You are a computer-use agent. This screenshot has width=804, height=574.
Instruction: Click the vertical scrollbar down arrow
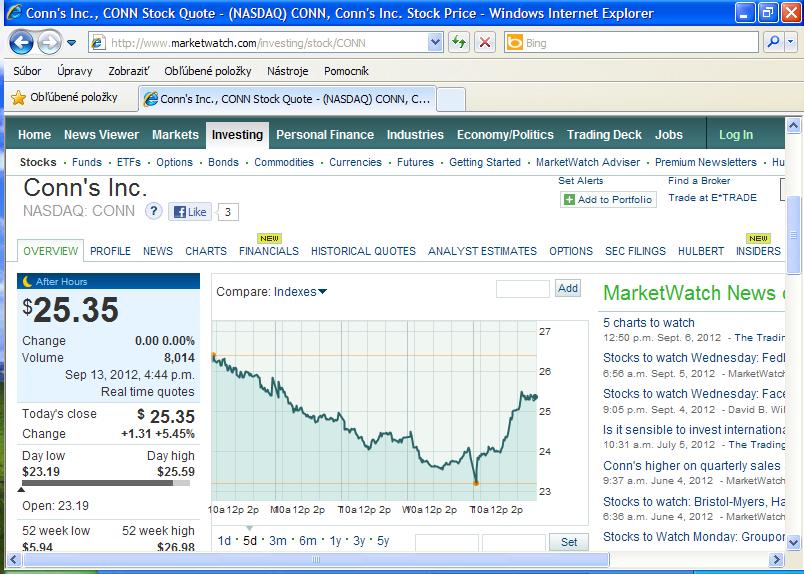(x=793, y=542)
